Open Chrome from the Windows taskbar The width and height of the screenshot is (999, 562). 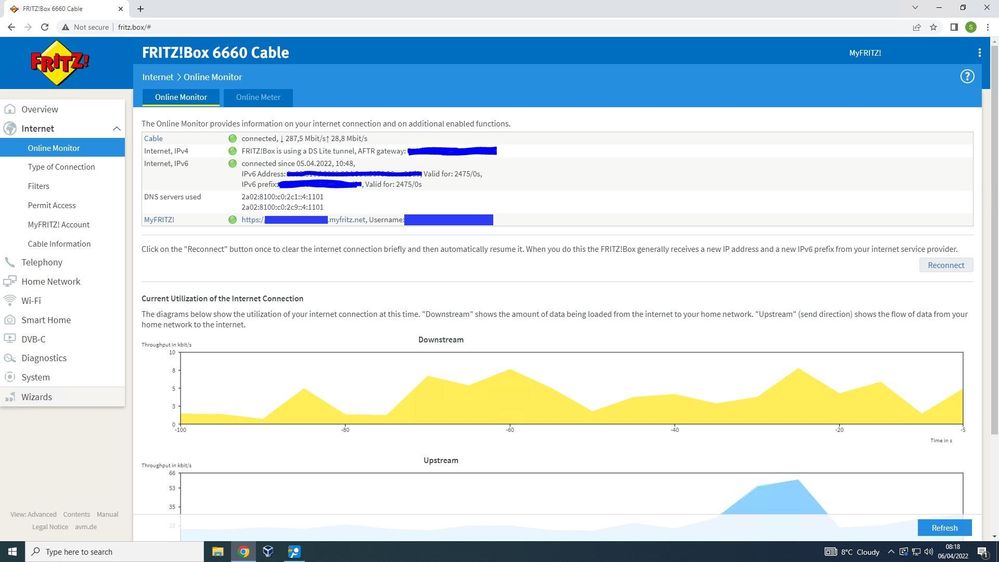pyautogui.click(x=243, y=551)
